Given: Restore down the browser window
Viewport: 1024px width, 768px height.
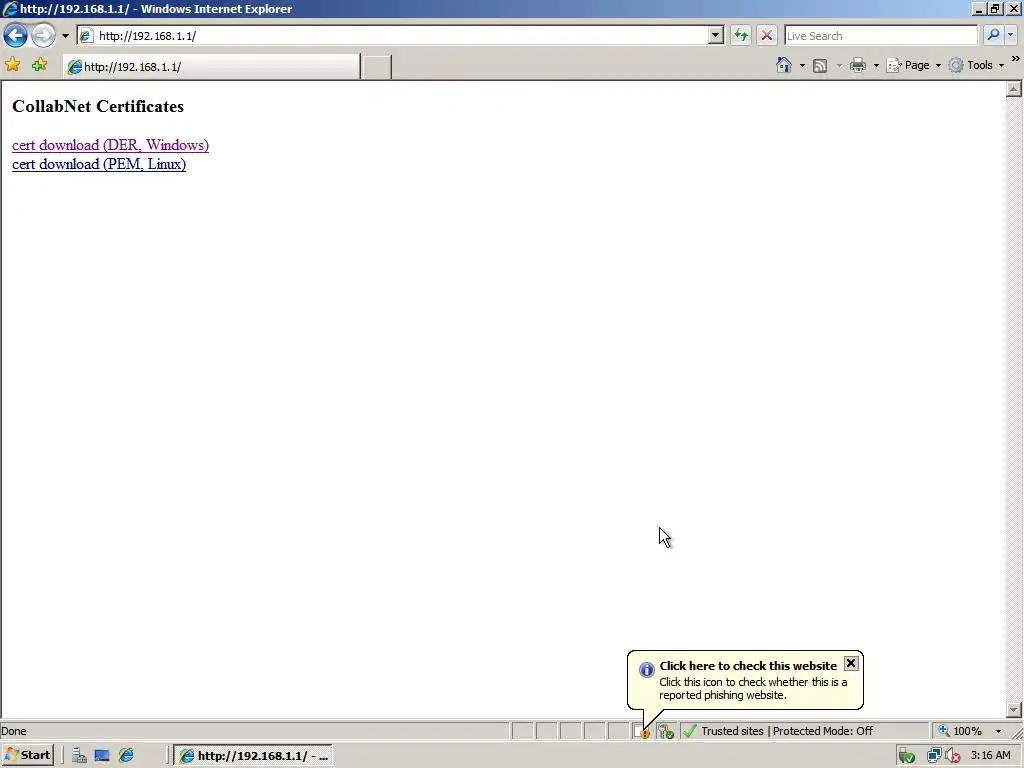Looking at the screenshot, I should 995,8.
